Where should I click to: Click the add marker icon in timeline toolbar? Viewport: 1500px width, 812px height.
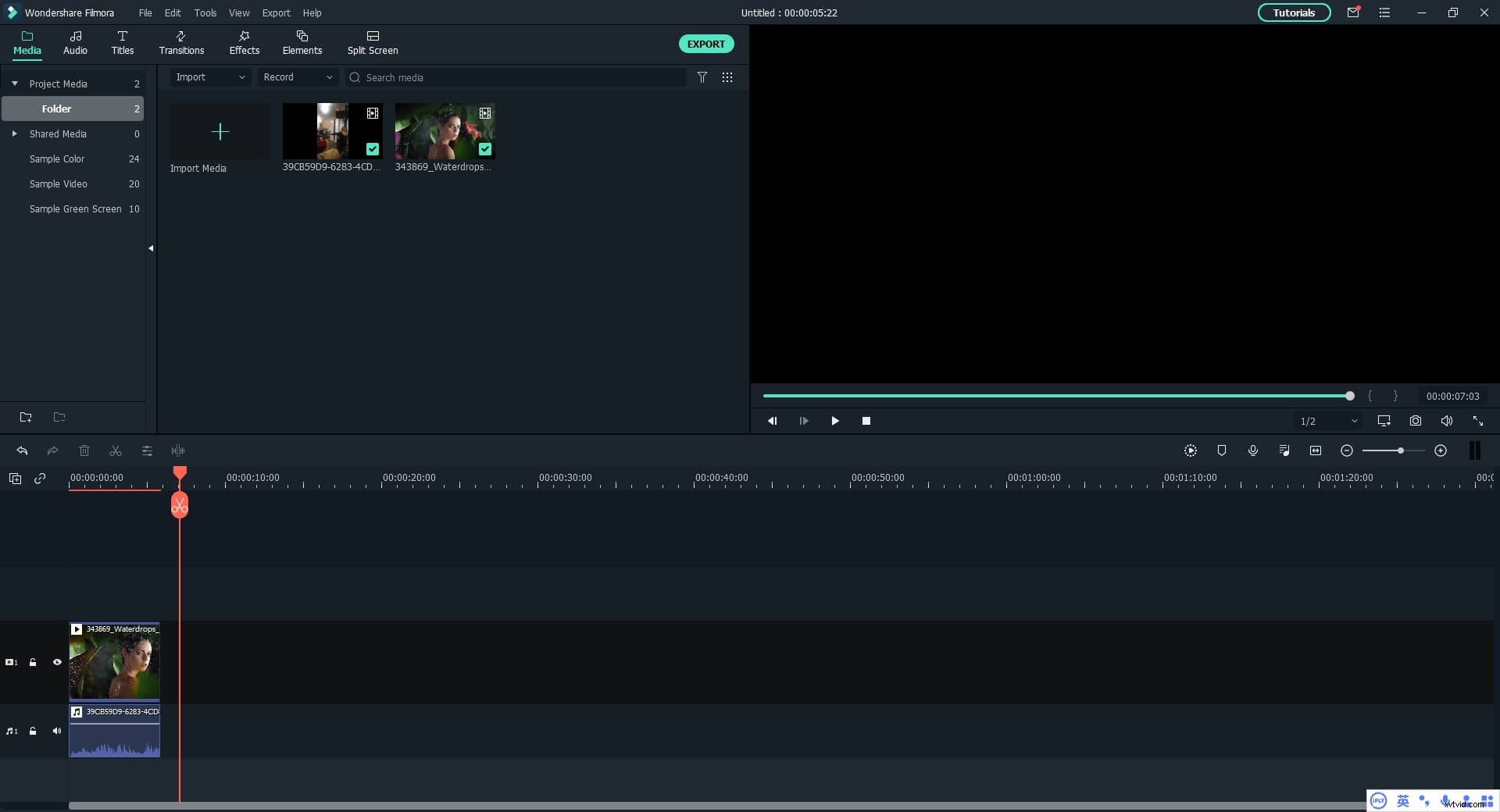(x=1221, y=451)
